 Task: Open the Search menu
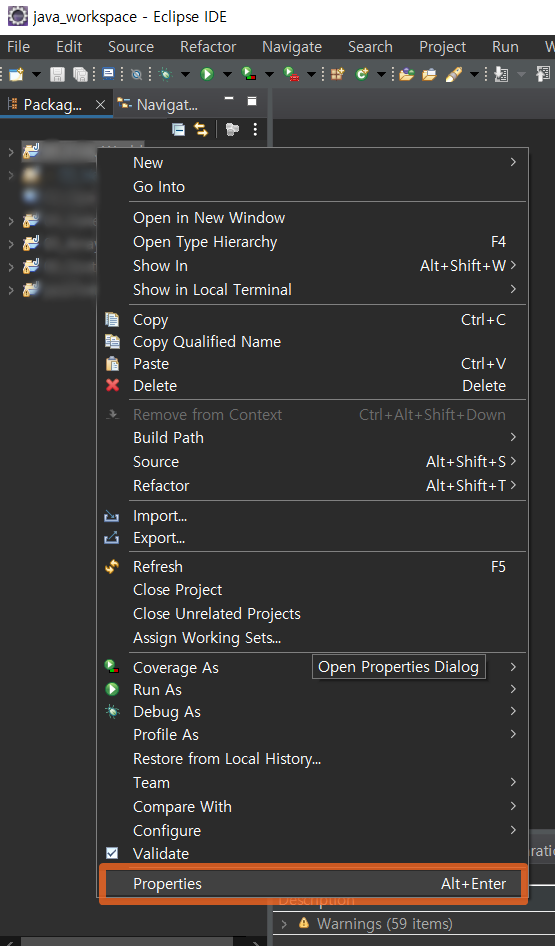tap(370, 46)
